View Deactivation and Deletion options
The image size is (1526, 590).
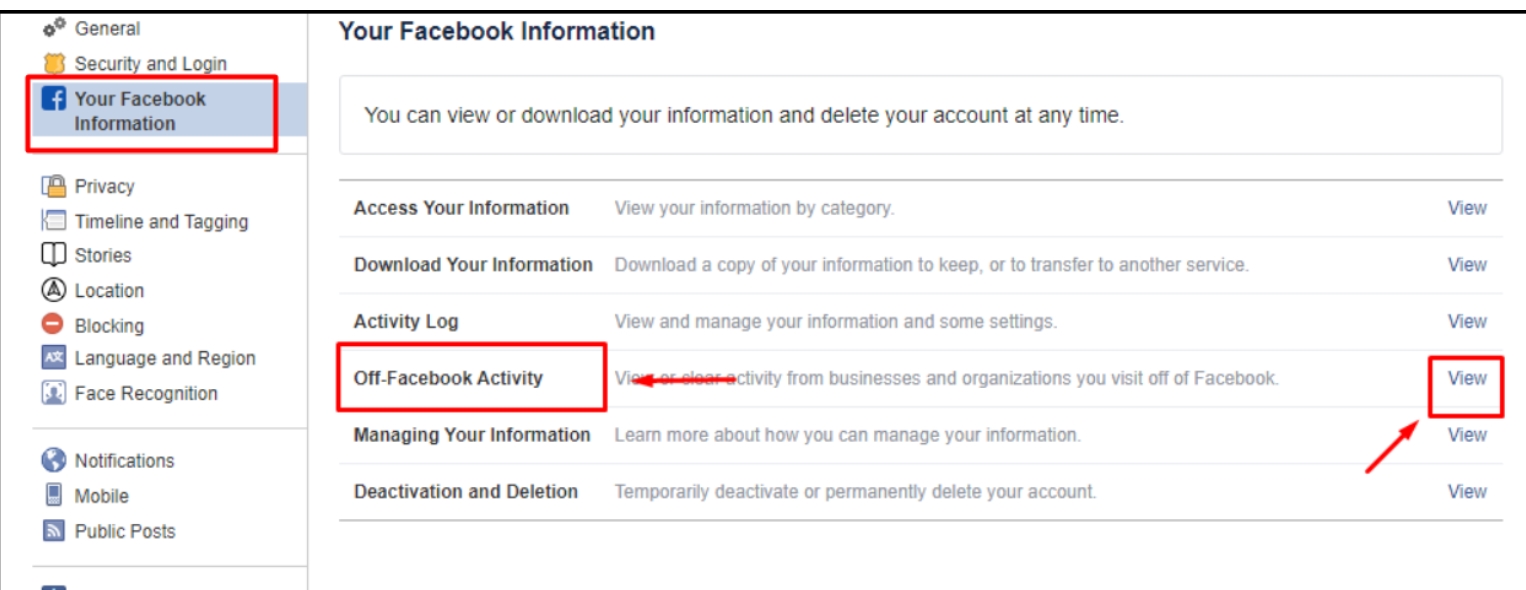tap(1467, 492)
